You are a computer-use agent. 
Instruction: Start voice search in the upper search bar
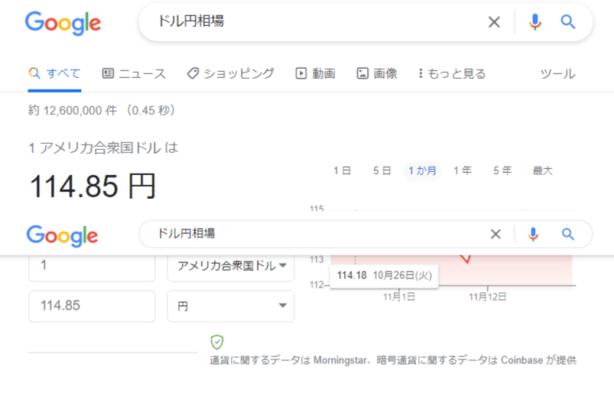pyautogui.click(x=535, y=22)
